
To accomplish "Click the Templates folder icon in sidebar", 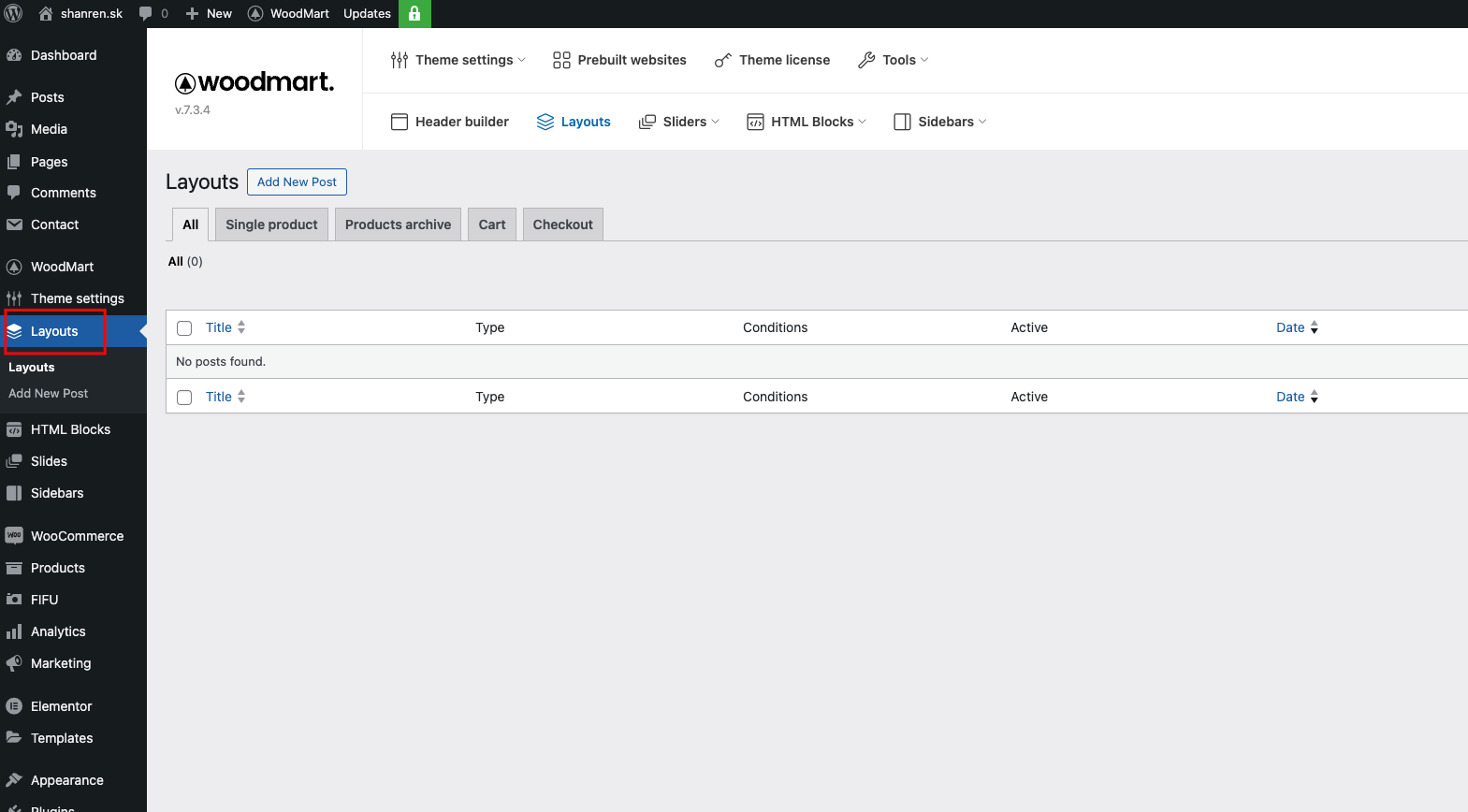I will pos(14,738).
